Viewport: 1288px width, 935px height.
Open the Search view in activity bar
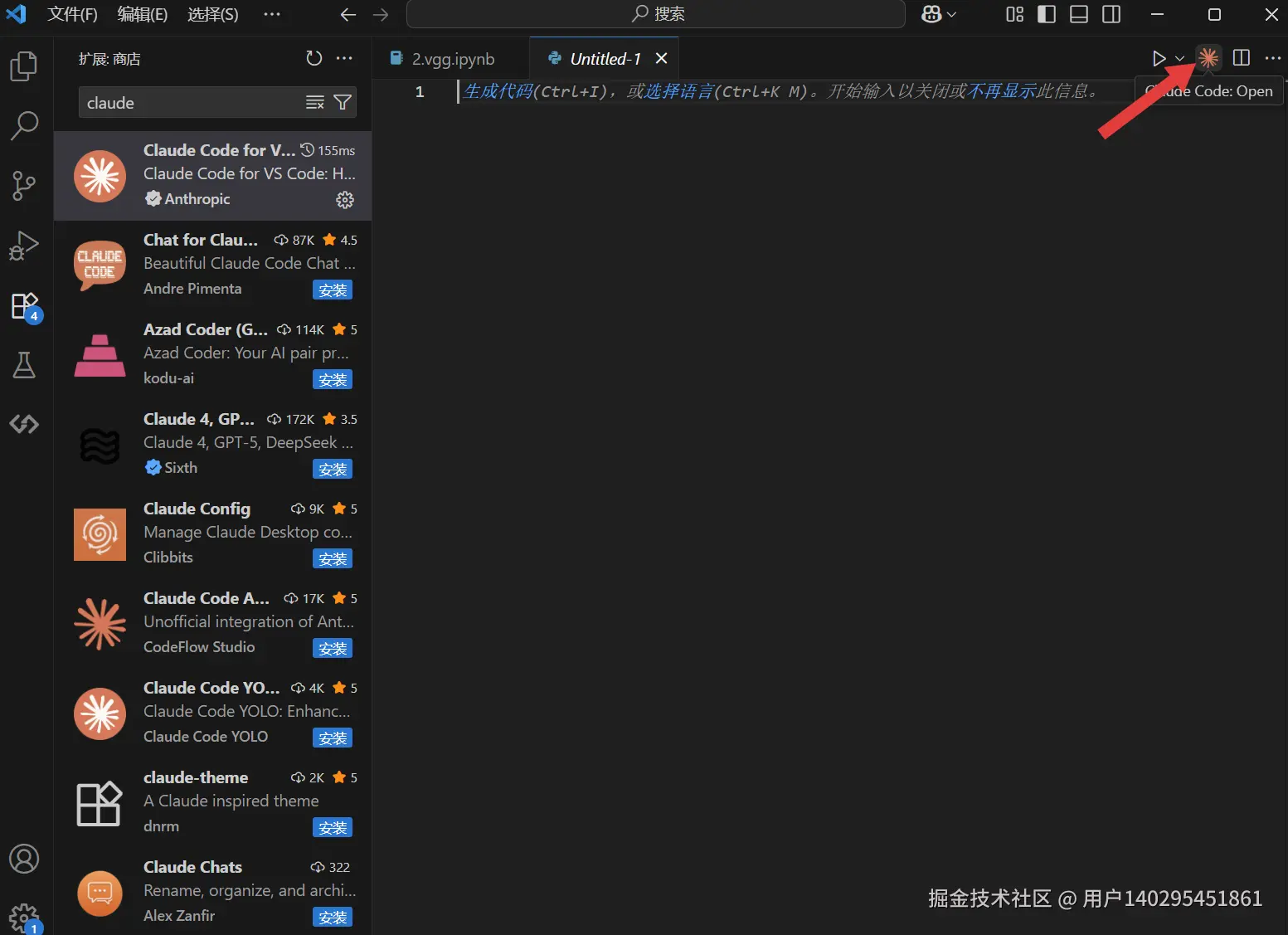click(x=24, y=126)
